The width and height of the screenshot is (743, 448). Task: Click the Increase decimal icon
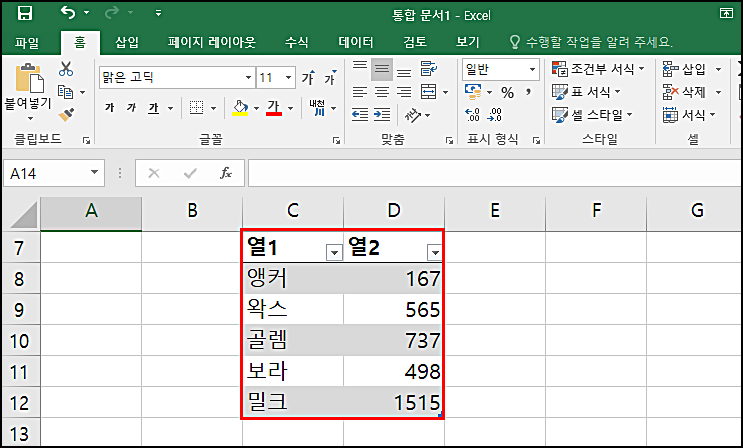tap(472, 115)
